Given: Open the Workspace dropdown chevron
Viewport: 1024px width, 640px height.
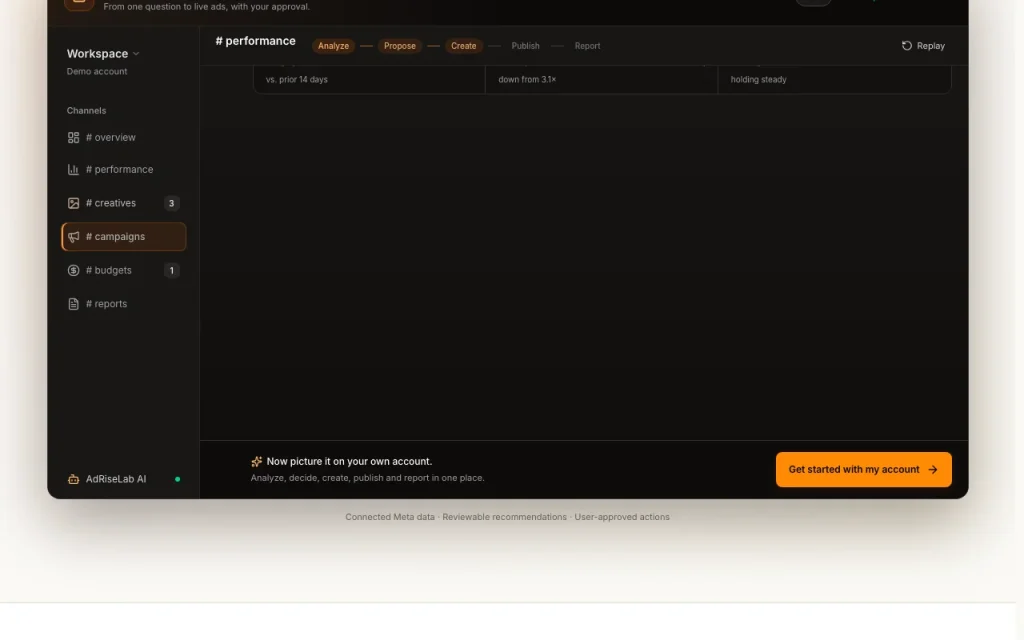Looking at the screenshot, I should point(136,54).
